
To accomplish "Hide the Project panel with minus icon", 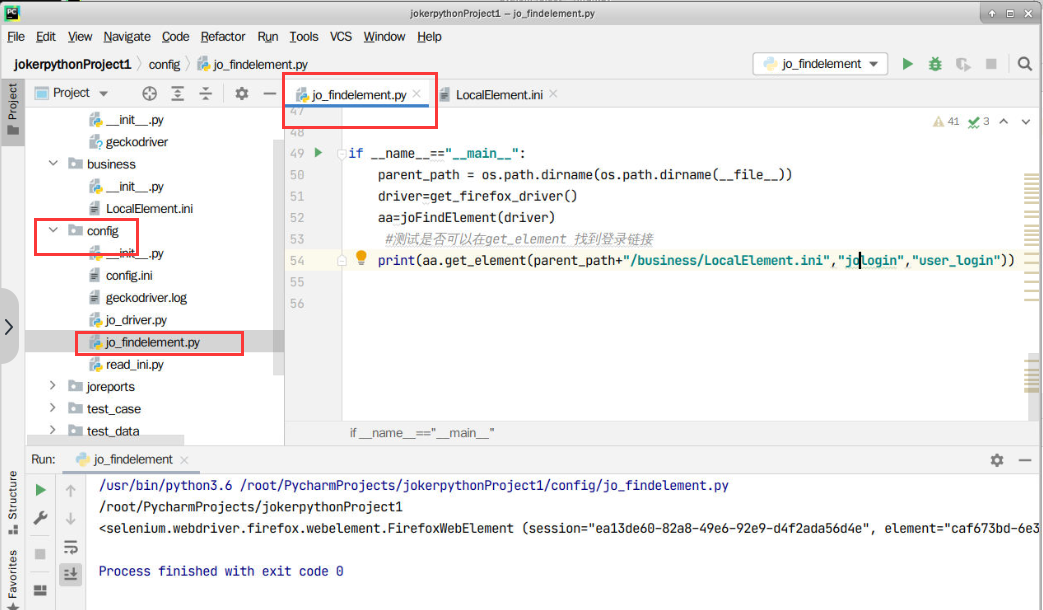I will pos(269,94).
